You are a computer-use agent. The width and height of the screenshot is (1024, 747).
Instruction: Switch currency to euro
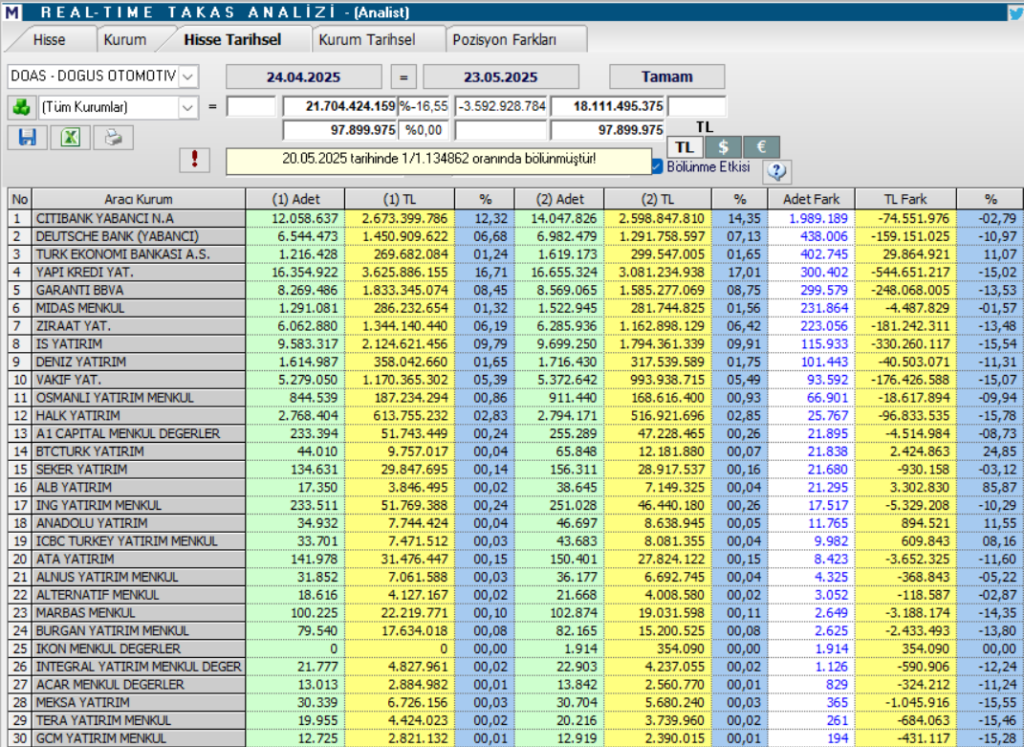pyautogui.click(x=761, y=146)
